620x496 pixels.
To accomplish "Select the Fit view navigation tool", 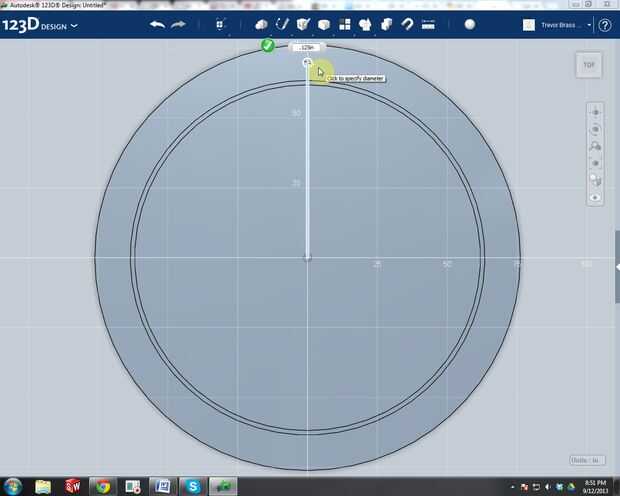I will [x=595, y=163].
